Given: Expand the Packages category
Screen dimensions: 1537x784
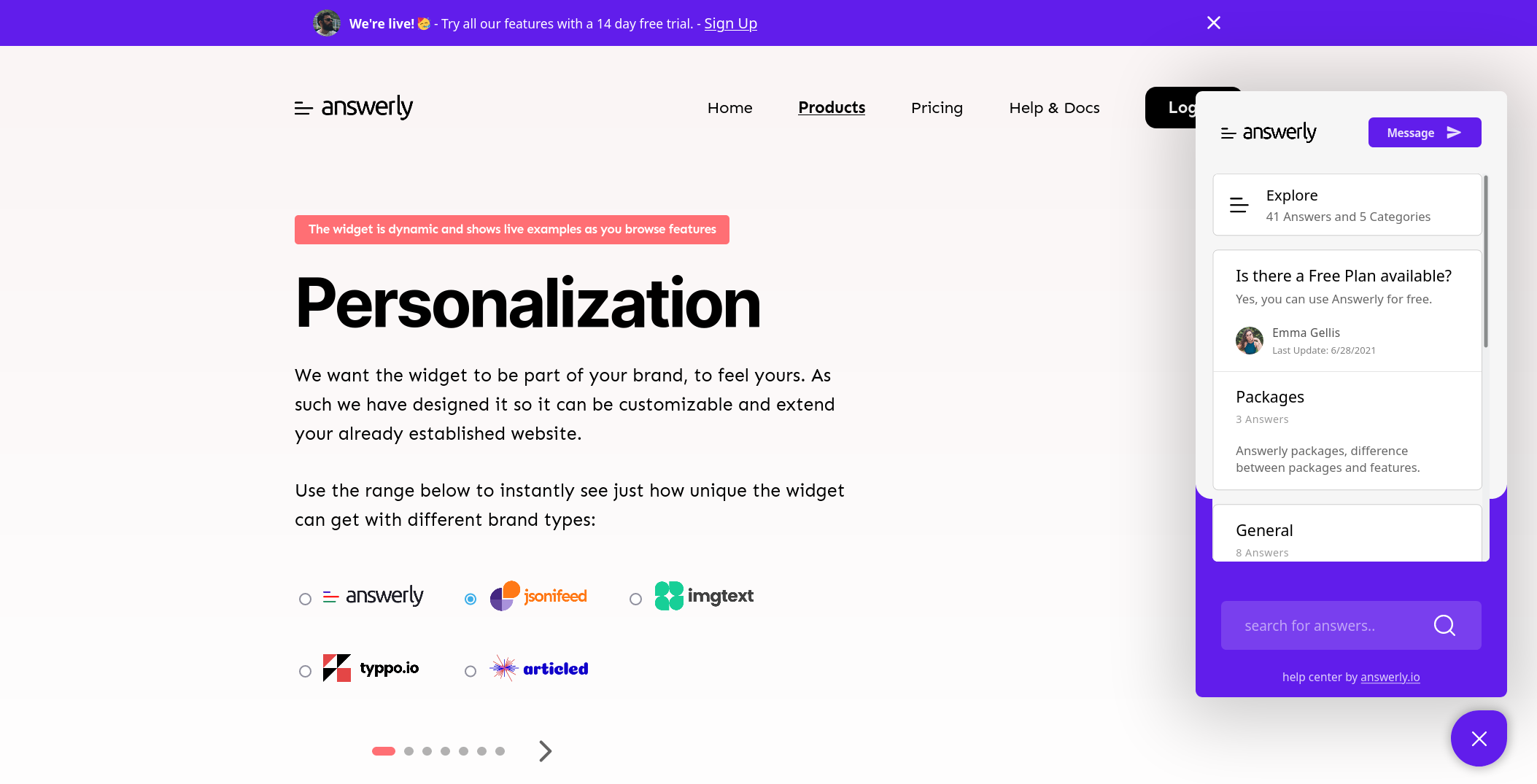Looking at the screenshot, I should tap(1347, 430).
